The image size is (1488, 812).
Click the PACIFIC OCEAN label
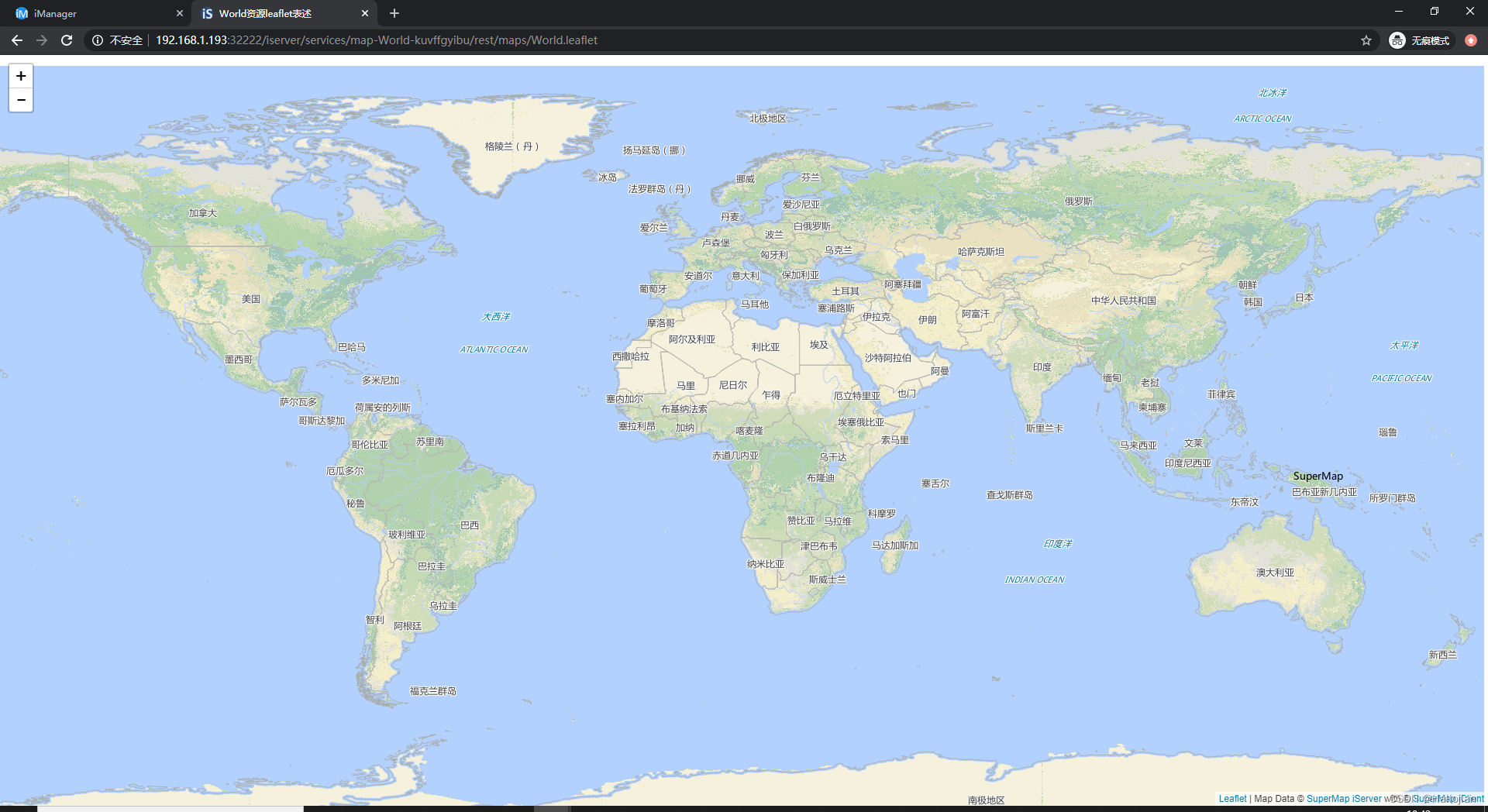click(1402, 378)
